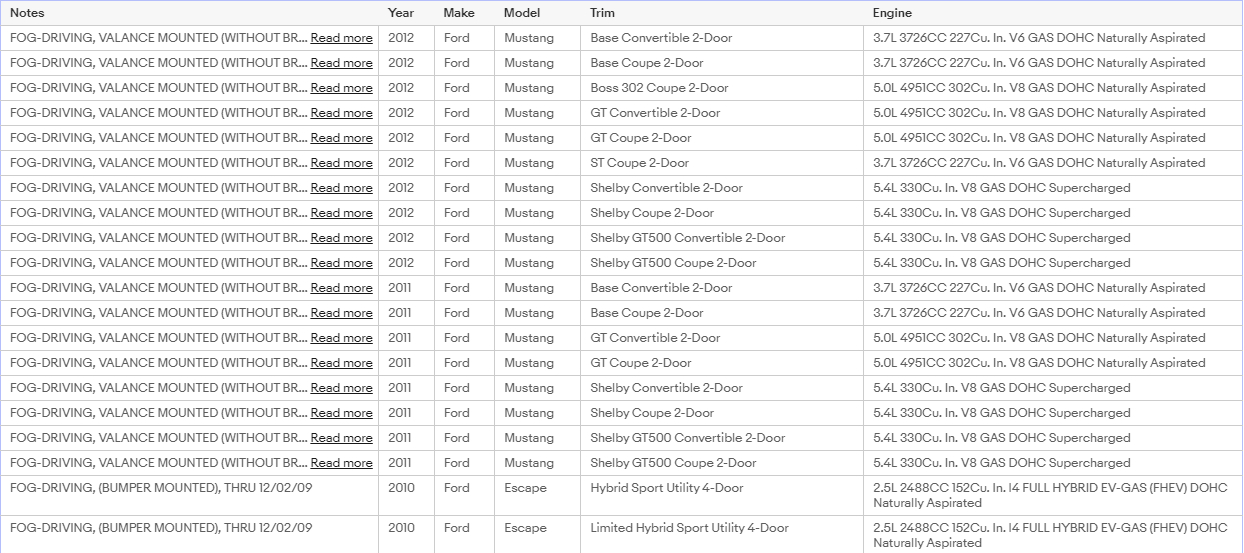Image resolution: width=1244 pixels, height=553 pixels.
Task: Select the Year column header
Action: coord(401,13)
